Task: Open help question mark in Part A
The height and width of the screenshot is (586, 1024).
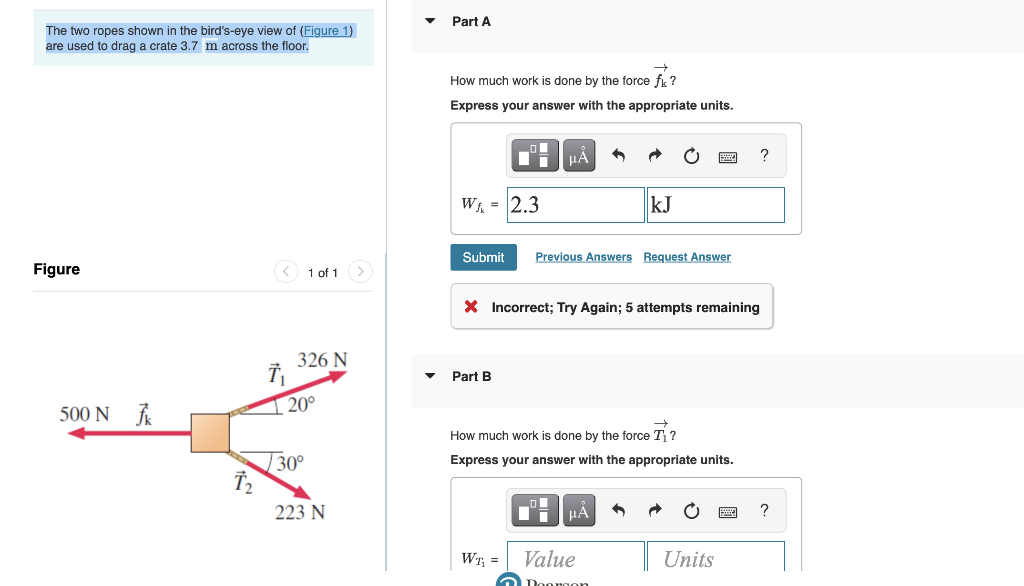Action: pos(764,155)
